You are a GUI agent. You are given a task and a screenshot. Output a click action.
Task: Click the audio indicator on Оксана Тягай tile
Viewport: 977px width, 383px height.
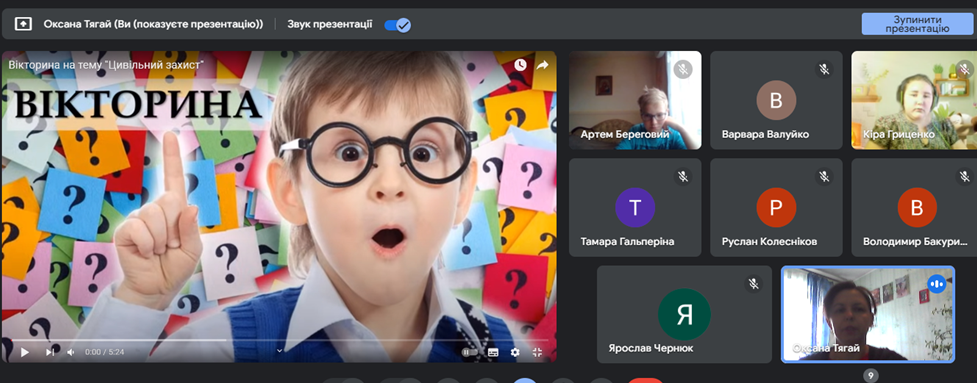coord(936,284)
